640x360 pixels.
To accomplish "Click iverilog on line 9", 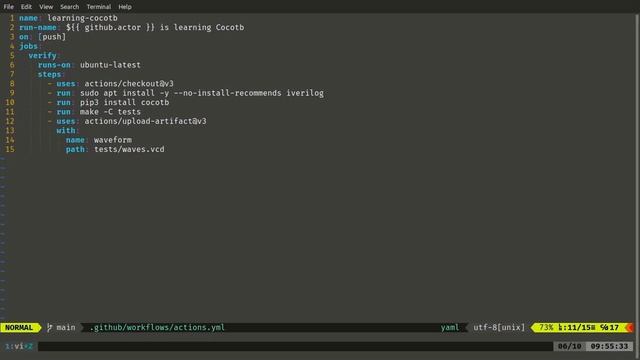I will click(x=305, y=93).
